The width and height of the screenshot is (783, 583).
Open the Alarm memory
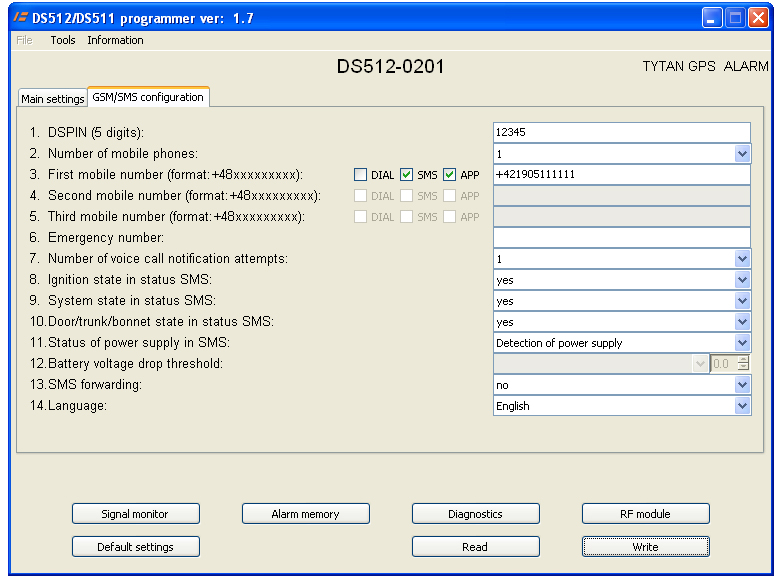[x=306, y=514]
